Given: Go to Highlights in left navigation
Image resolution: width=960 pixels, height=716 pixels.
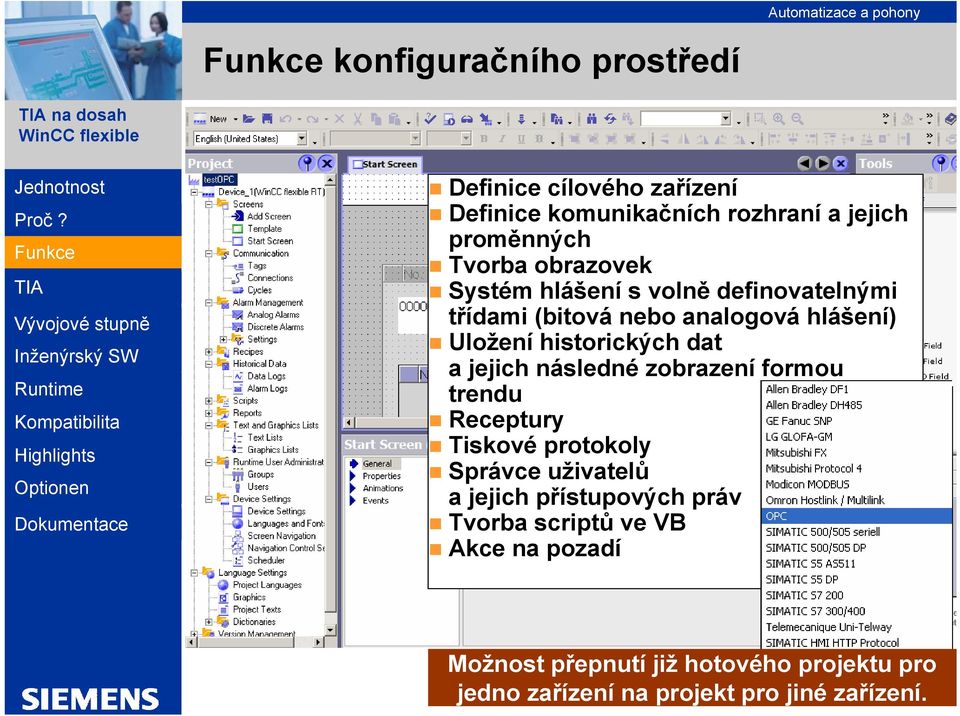Looking at the screenshot, I should 54,455.
